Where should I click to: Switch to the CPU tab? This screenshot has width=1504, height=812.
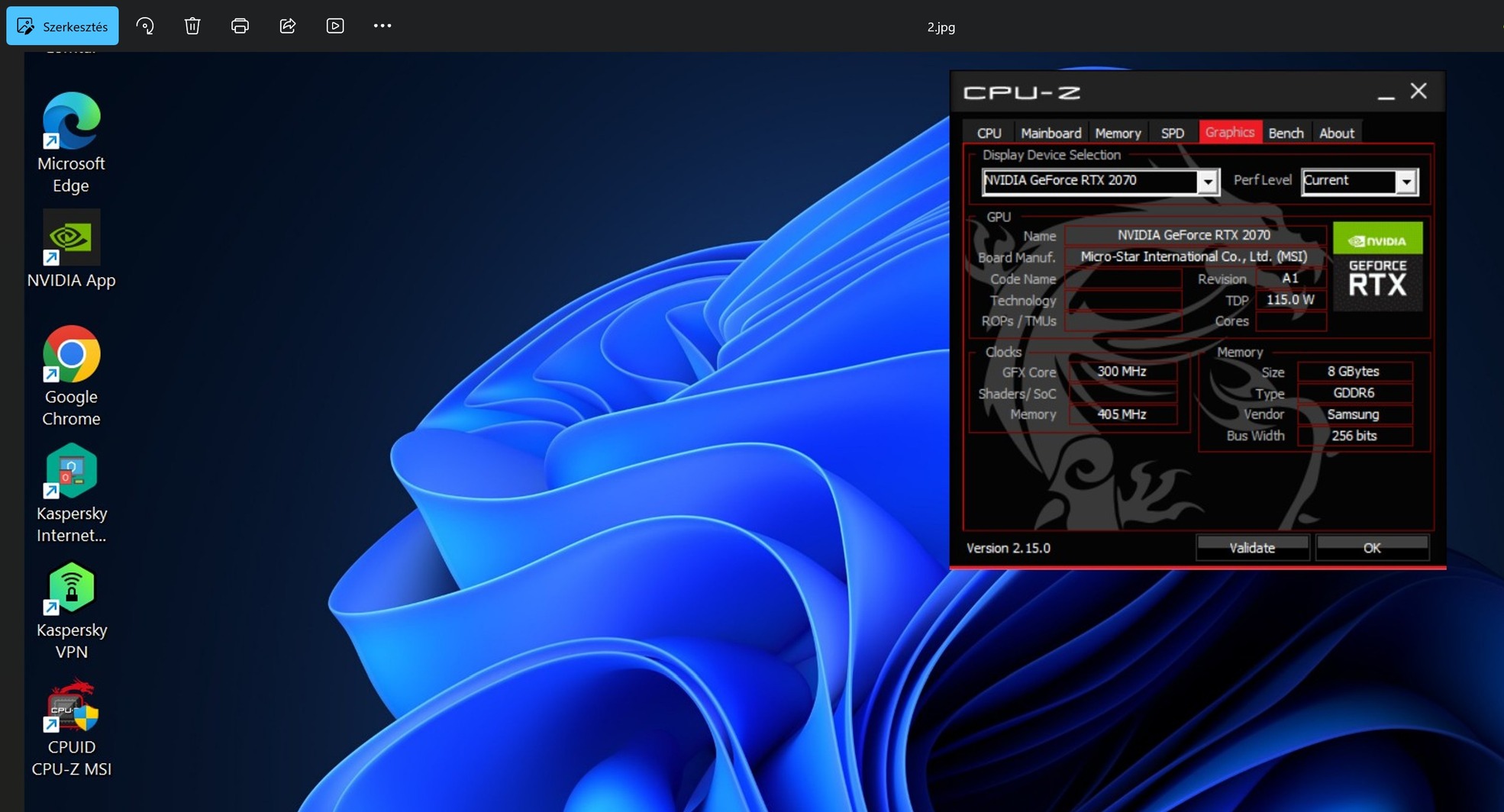coord(989,133)
